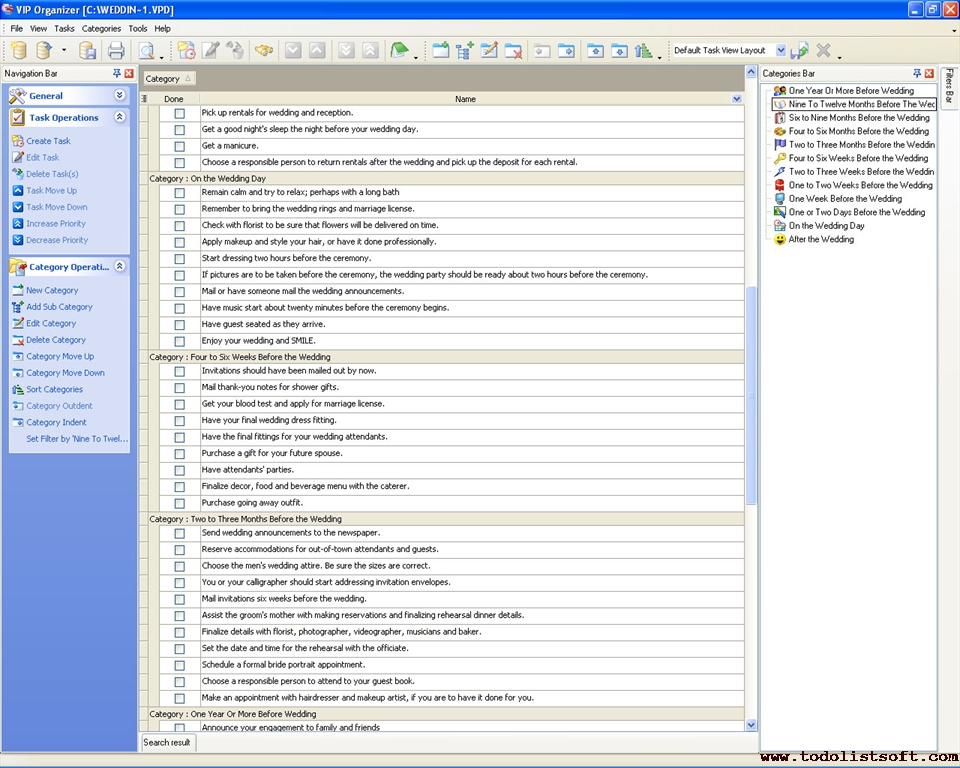
Task: Click the Print icon in toolbar
Action: [x=116, y=50]
